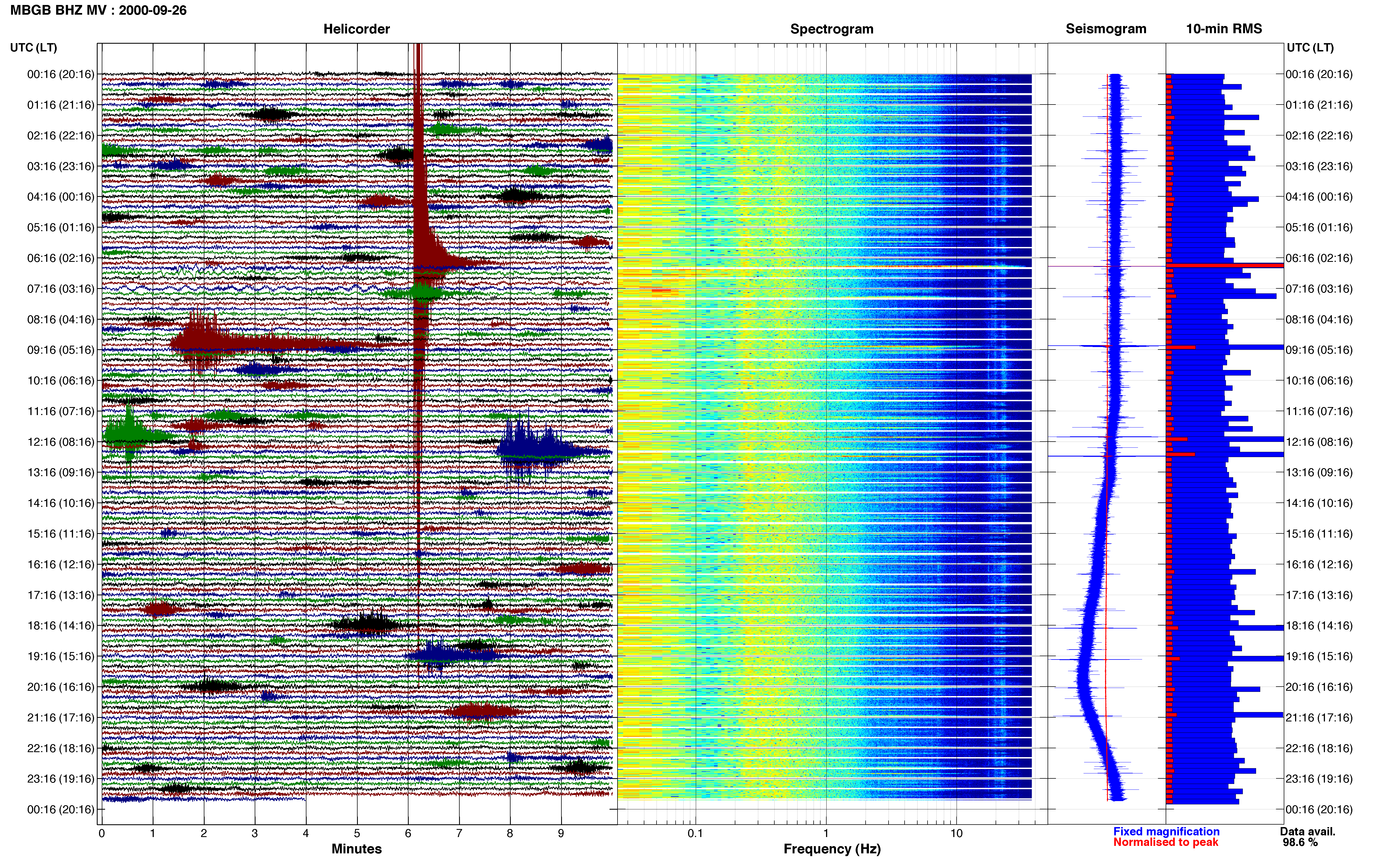The image size is (1388, 868).
Task: Select the 'Spectrogram' panel heading
Action: (832, 29)
